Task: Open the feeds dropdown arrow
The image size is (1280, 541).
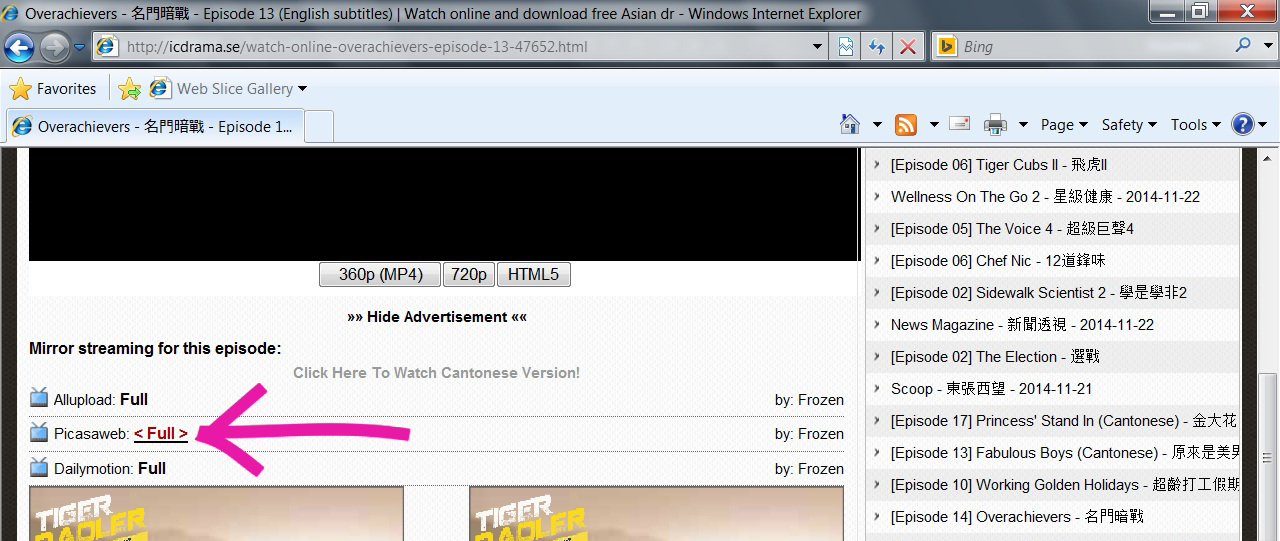Action: pos(934,125)
